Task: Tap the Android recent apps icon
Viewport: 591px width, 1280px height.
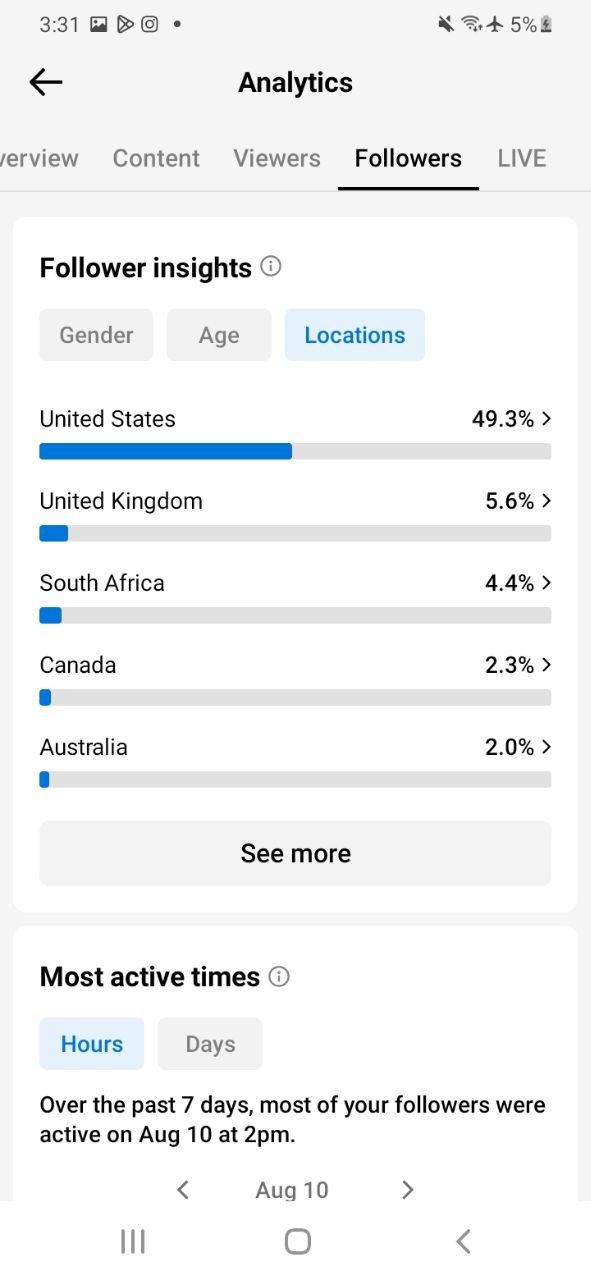Action: pyautogui.click(x=132, y=1241)
